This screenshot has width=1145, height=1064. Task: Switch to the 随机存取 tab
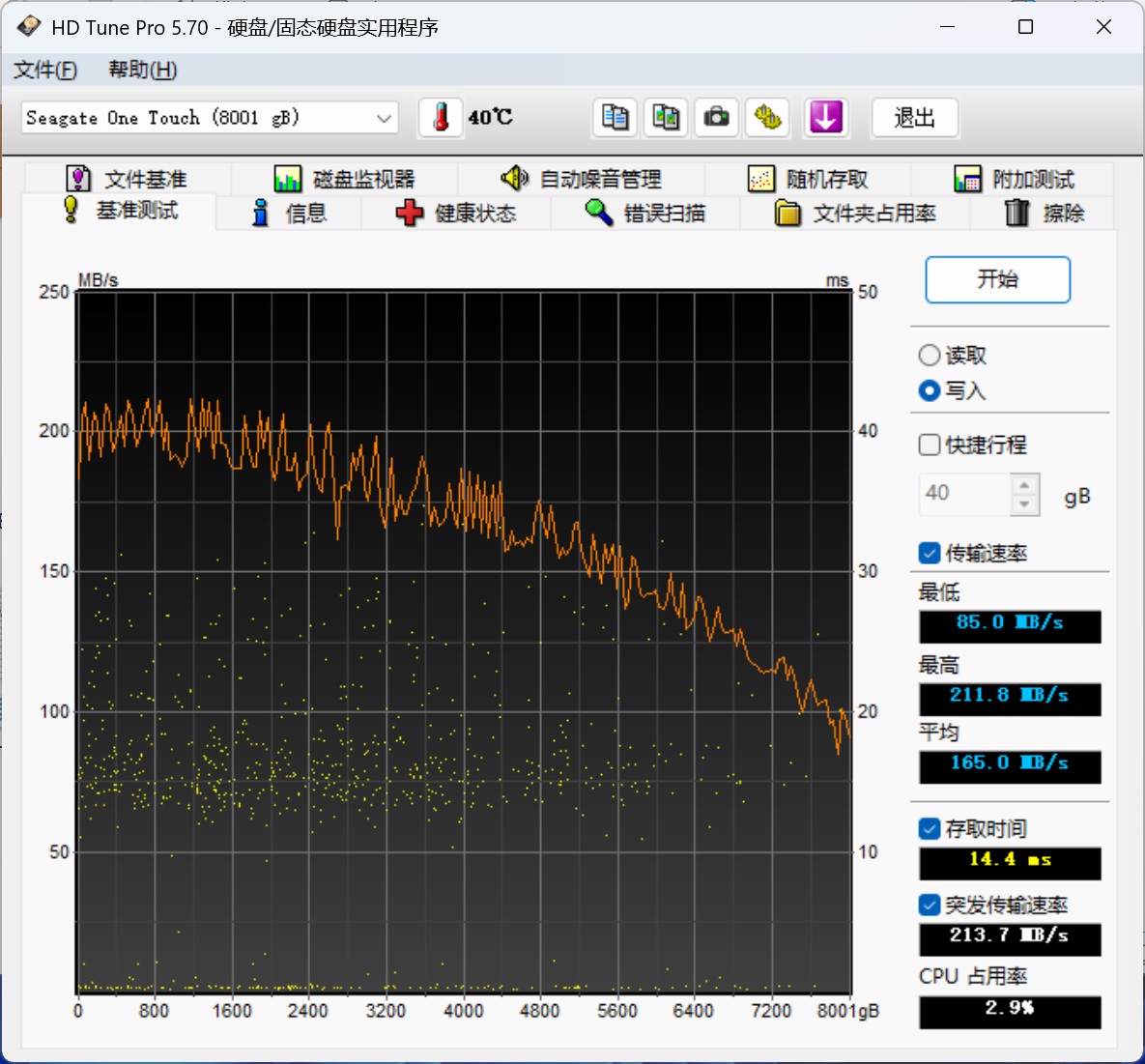pos(809,179)
